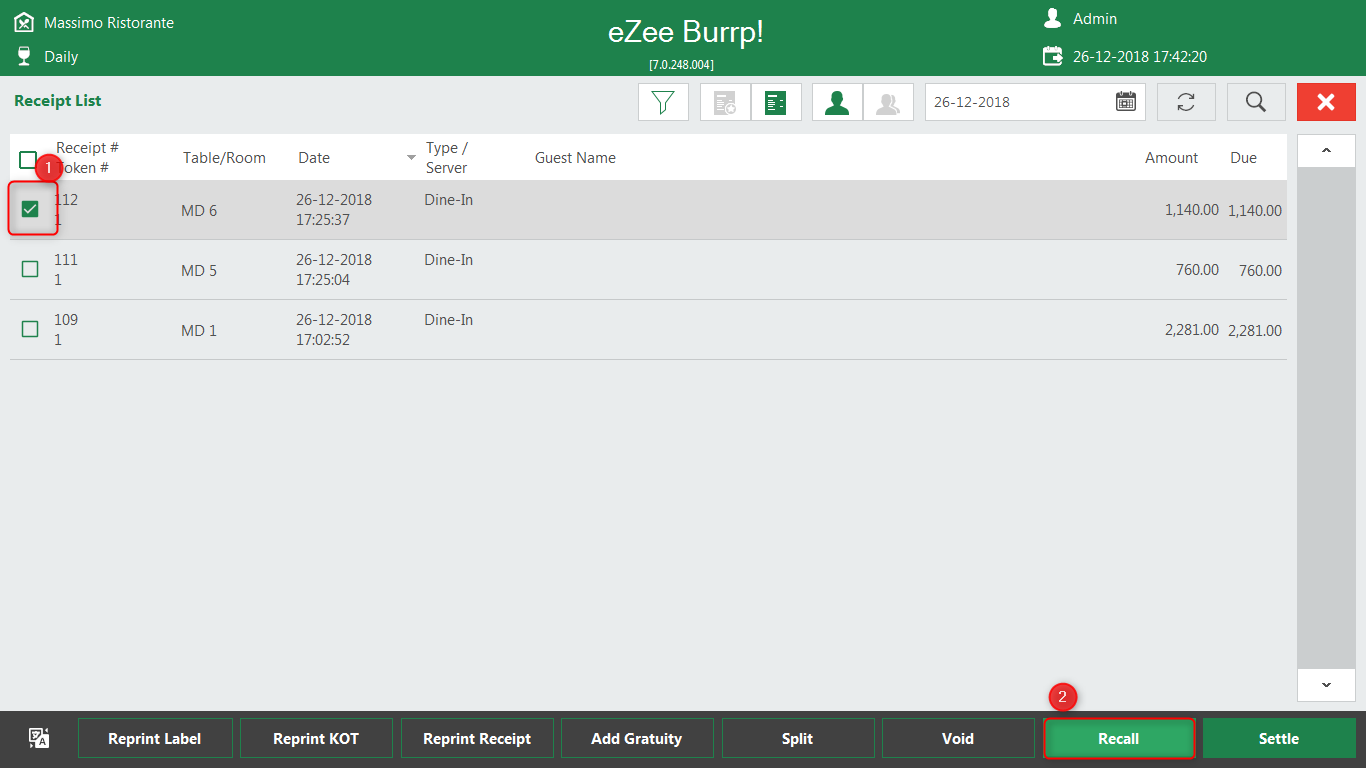Click Dine-In type for receipt 111
1366x768 pixels.
coord(449,260)
